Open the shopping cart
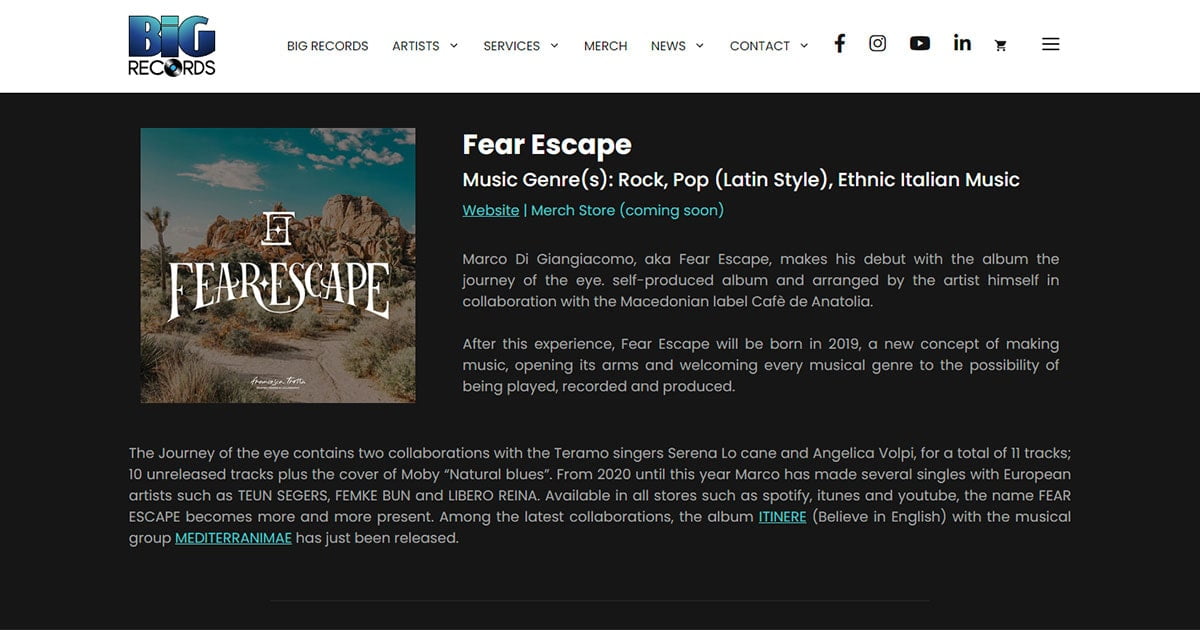This screenshot has height=630, width=1200. (1001, 45)
